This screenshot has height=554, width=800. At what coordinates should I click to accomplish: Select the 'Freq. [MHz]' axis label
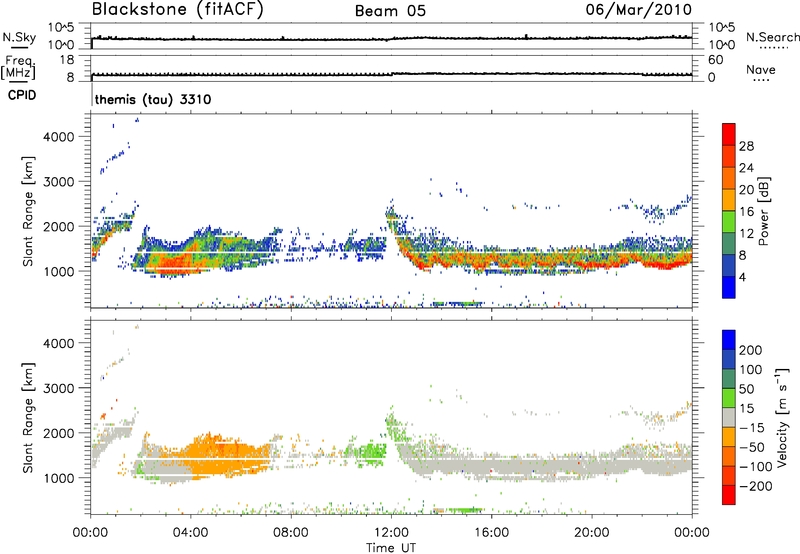tap(19, 68)
